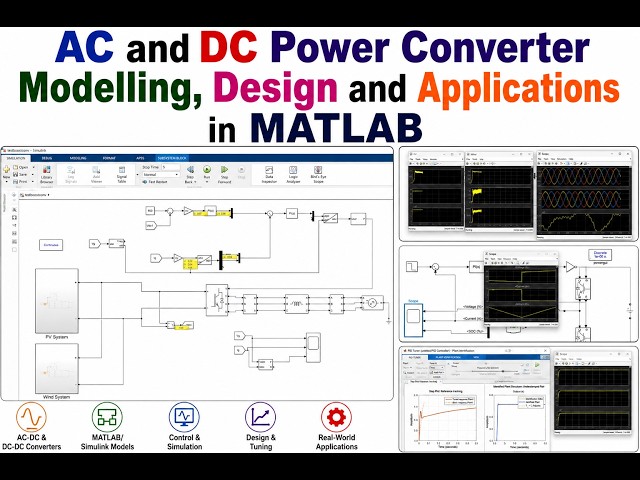Select the Scope block on the main canvas
This screenshot has height=480, width=640.
(313, 347)
